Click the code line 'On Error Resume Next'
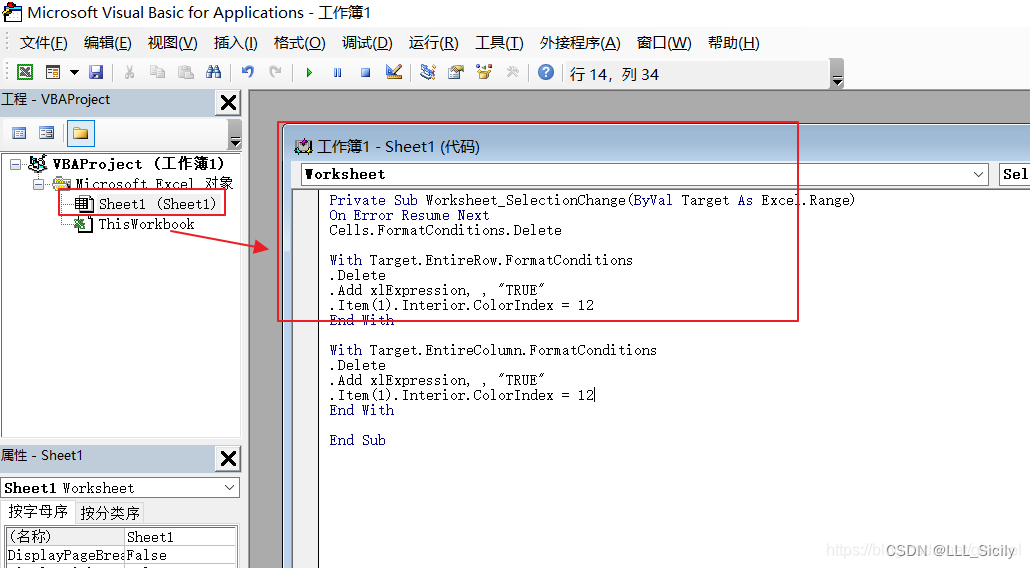The width and height of the screenshot is (1030, 568). coord(409,215)
